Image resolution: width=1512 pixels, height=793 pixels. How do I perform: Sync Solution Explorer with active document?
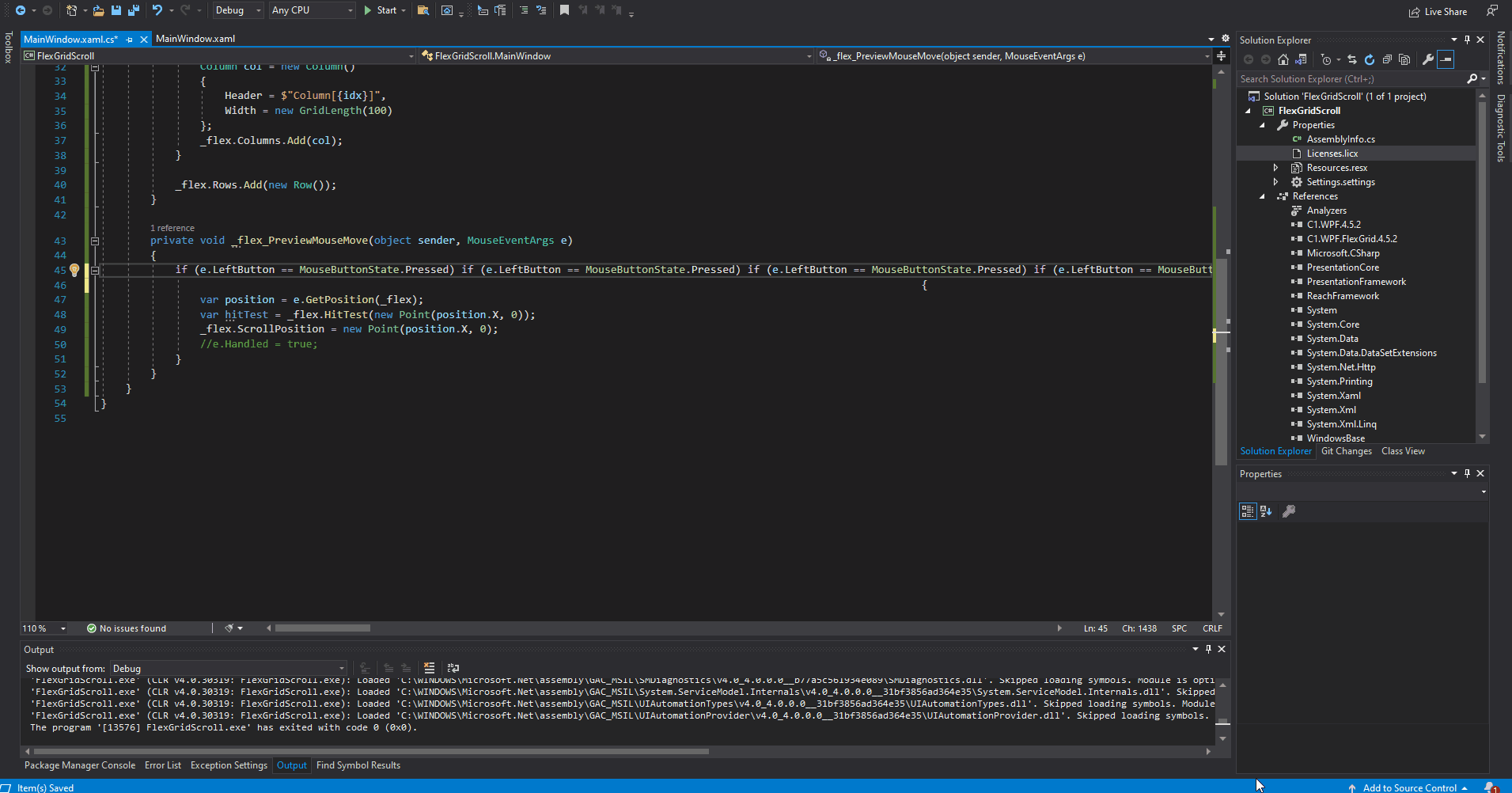click(x=1352, y=59)
